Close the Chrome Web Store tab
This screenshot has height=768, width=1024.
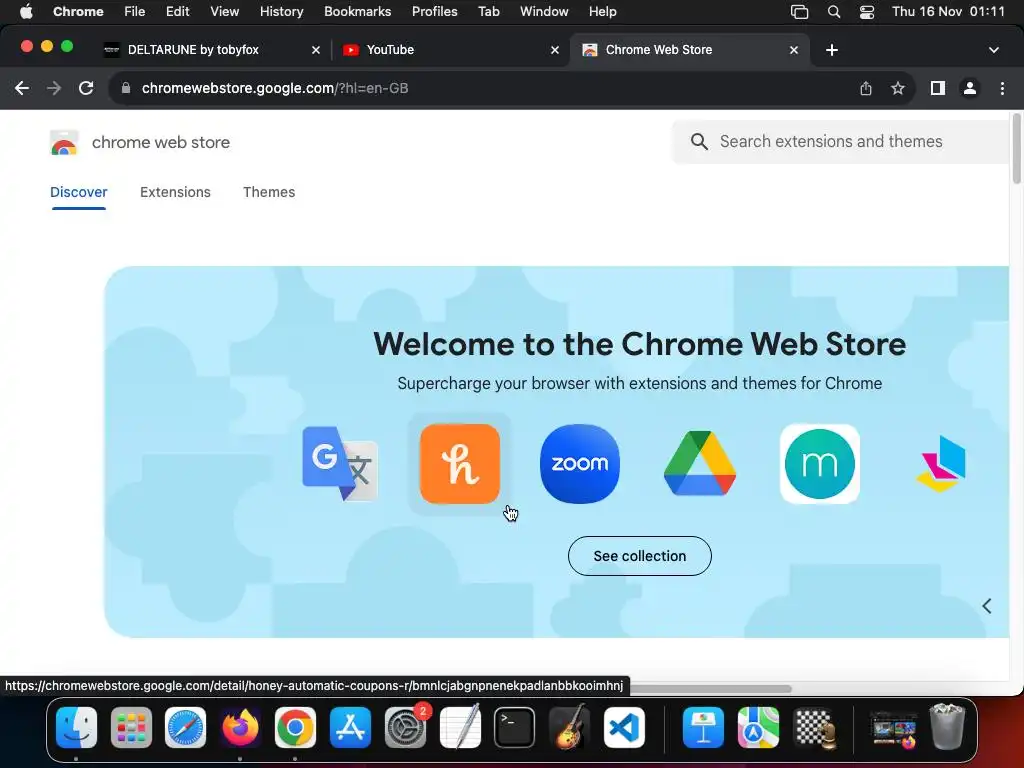pos(793,50)
